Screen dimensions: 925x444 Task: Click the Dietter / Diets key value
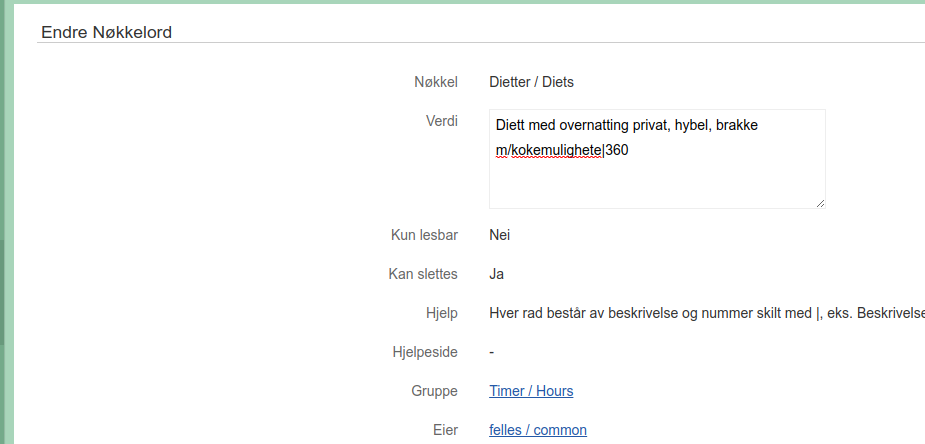532,82
